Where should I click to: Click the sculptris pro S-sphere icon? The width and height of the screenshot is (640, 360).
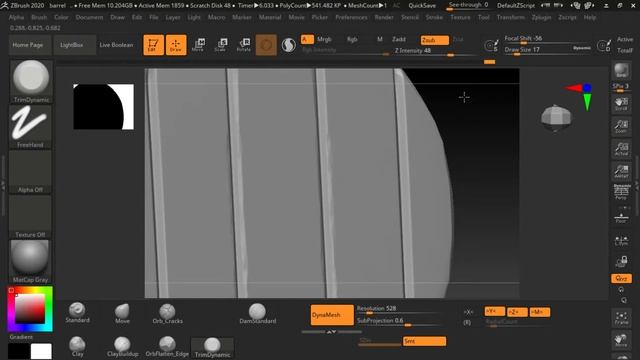[x=289, y=45]
